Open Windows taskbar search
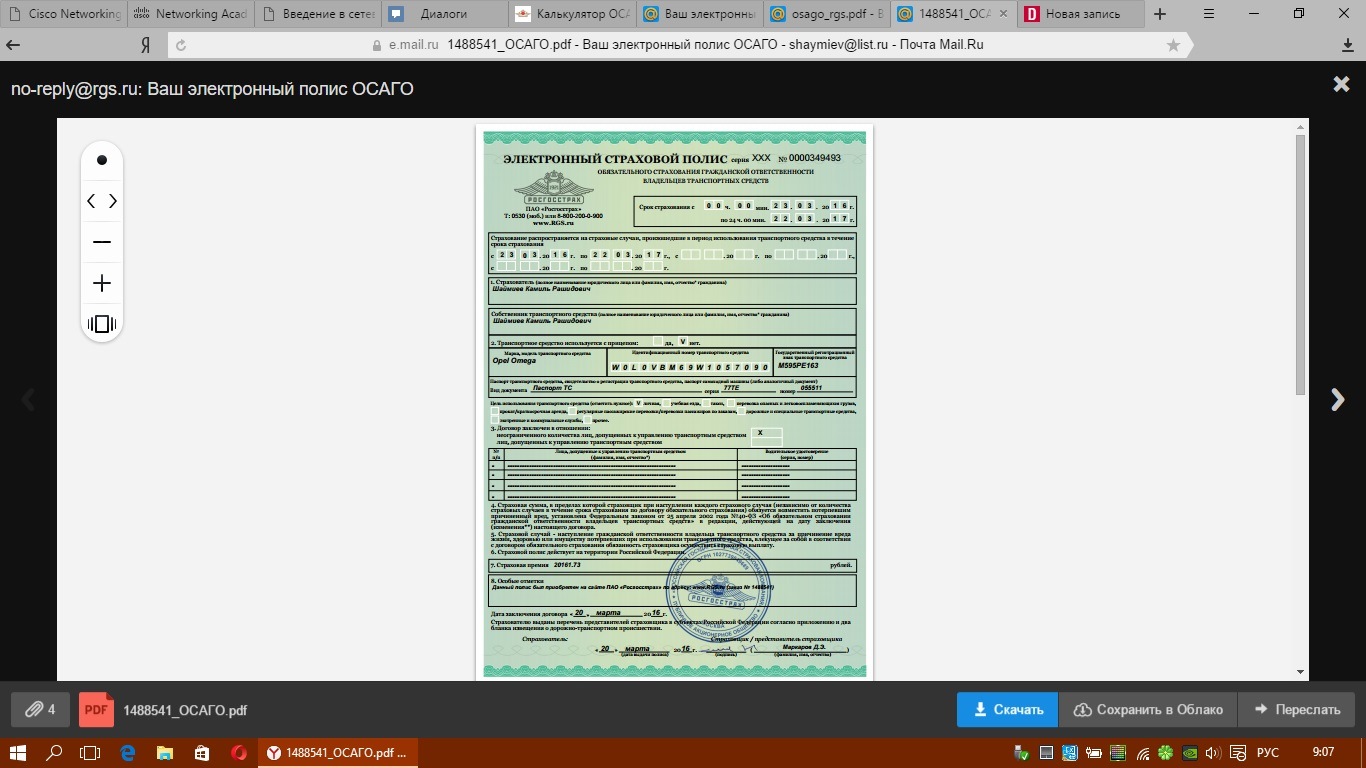Viewport: 1366px width, 768px height. tap(55, 752)
